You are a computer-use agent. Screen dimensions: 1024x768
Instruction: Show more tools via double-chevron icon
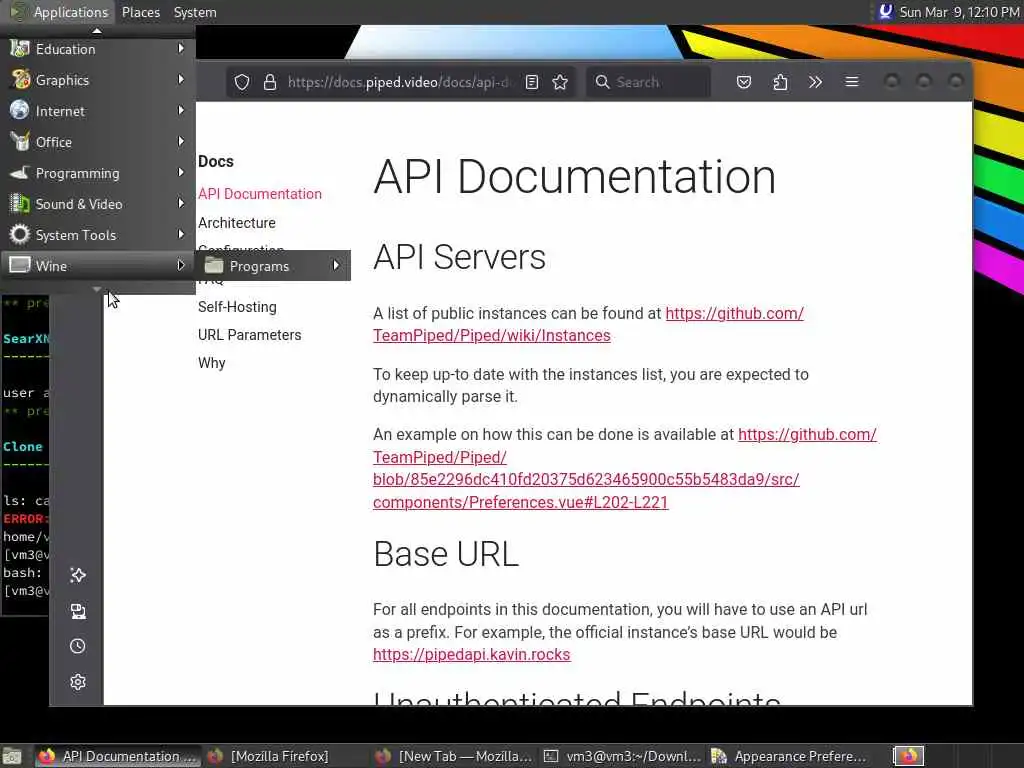[x=815, y=82]
